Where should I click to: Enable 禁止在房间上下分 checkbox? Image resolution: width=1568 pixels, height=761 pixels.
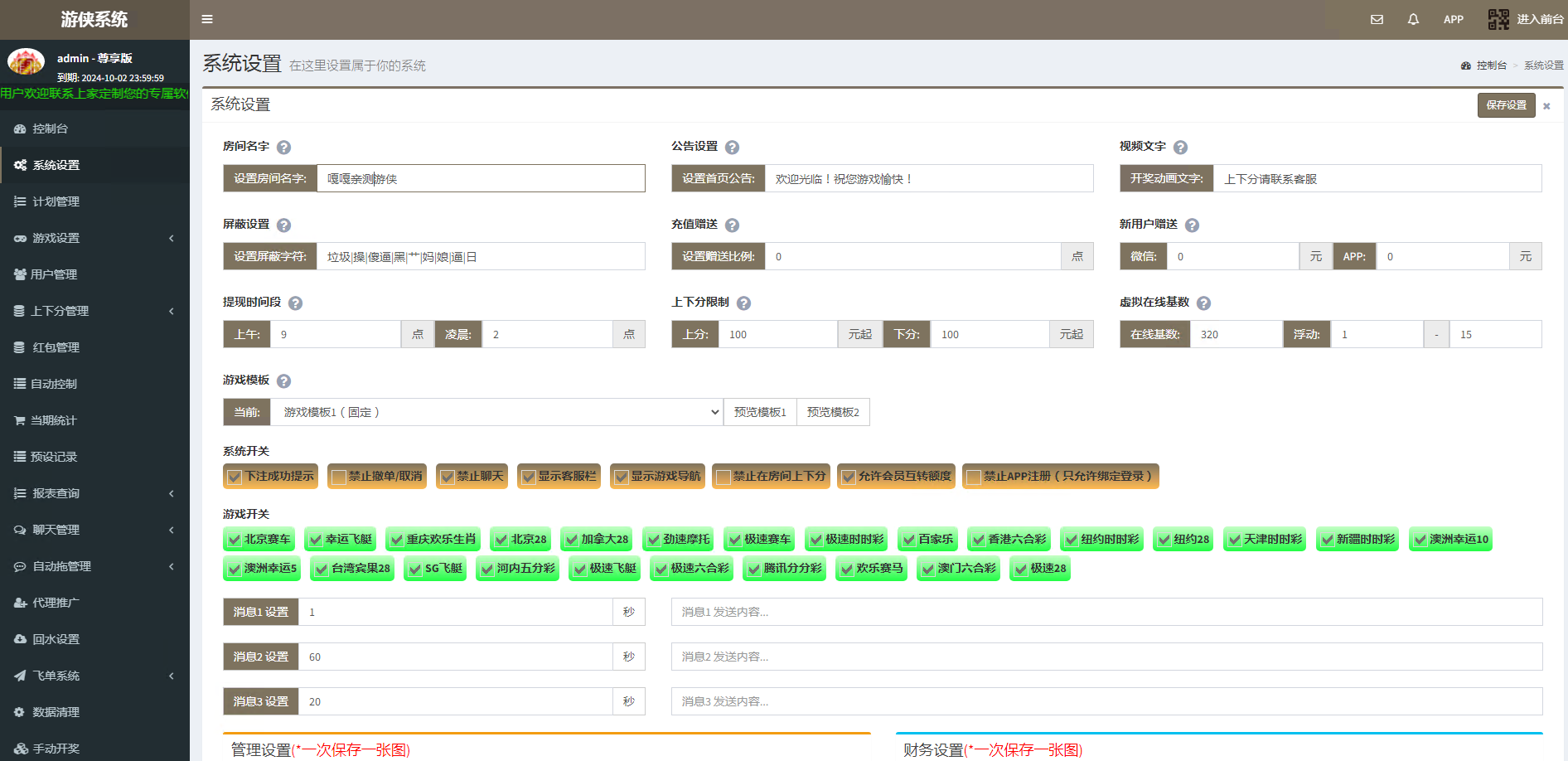(x=723, y=477)
